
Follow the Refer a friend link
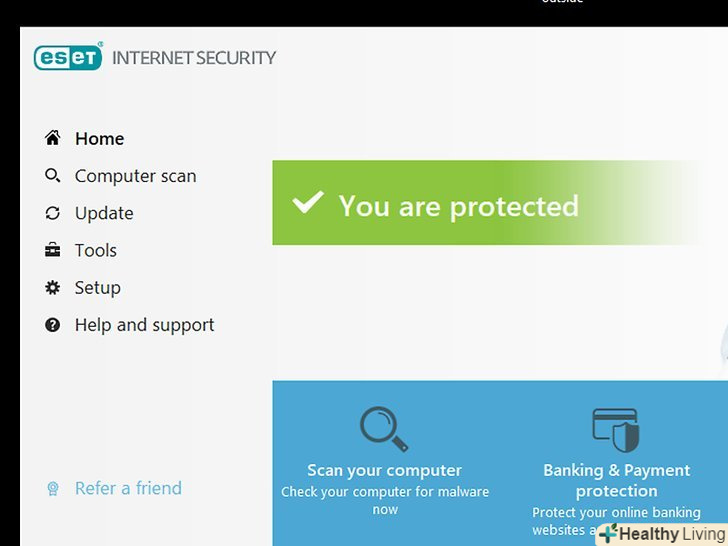[128, 488]
